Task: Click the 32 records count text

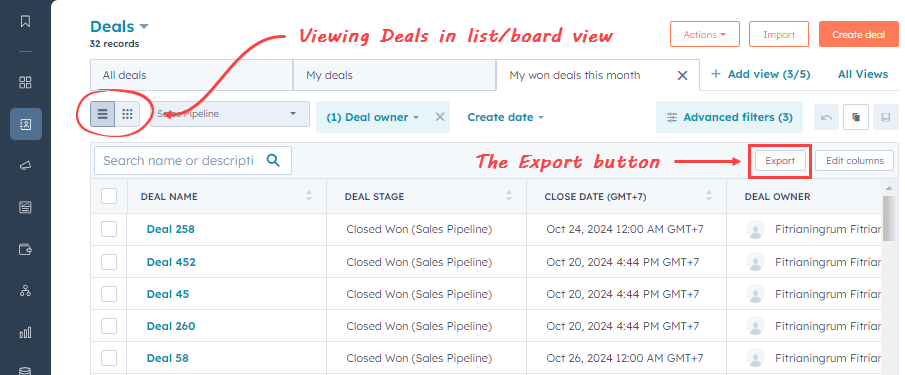Action: coord(114,44)
